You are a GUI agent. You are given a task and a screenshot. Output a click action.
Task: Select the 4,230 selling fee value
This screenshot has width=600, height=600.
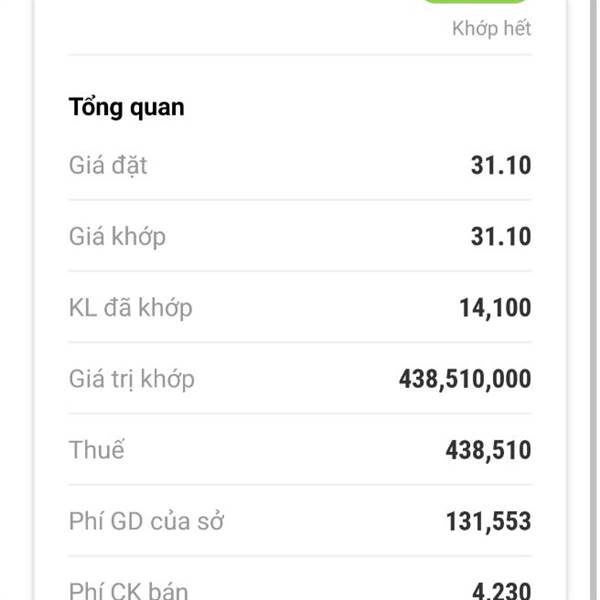click(502, 592)
